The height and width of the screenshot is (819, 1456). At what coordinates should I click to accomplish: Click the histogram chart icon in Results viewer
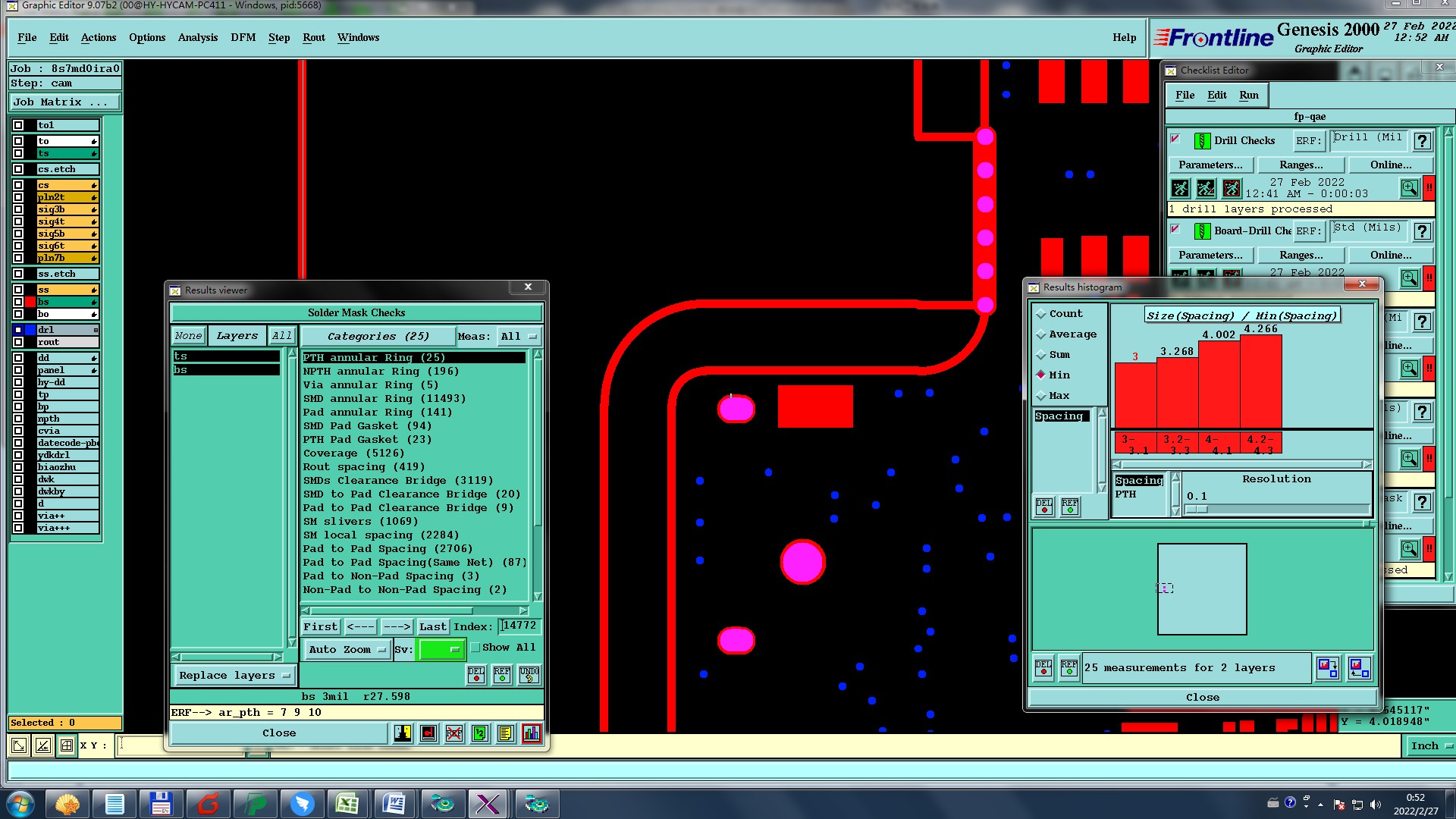(532, 733)
